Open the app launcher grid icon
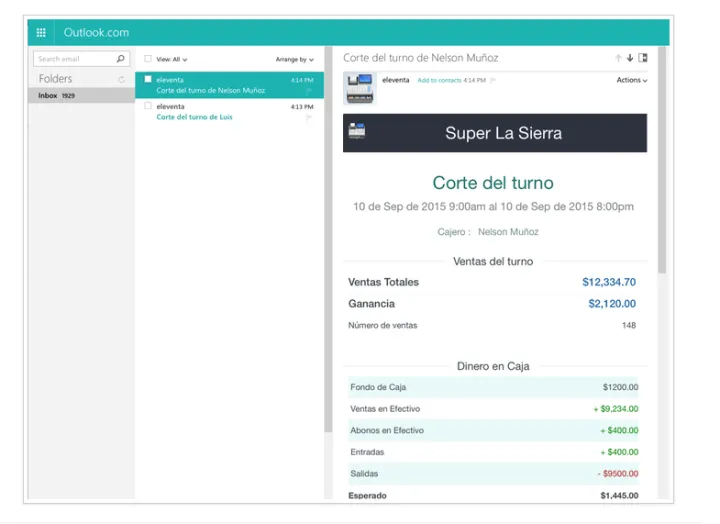 41,32
